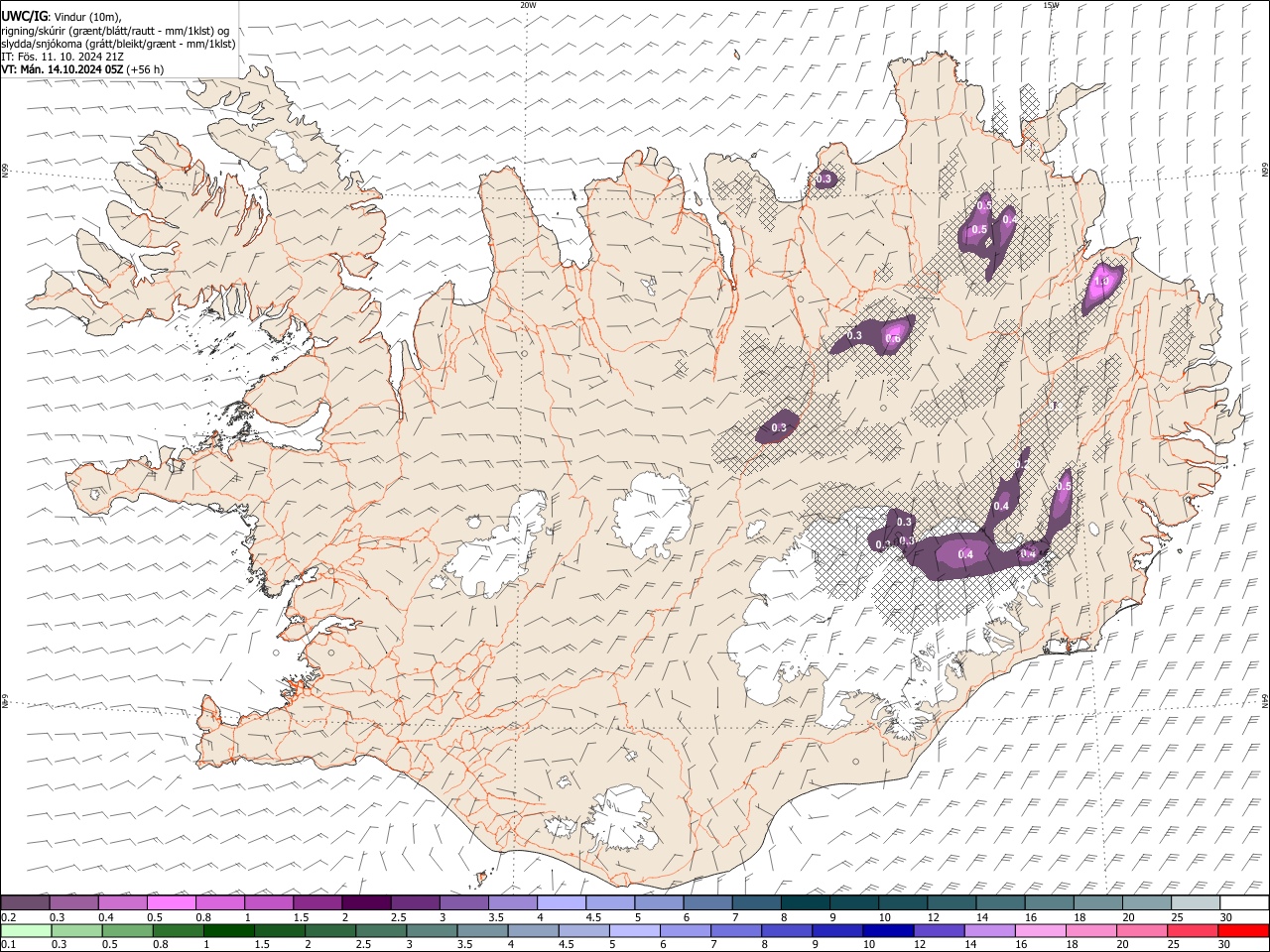The width and height of the screenshot is (1270, 952).
Task: Choose the lower legend swatch labeled 0.8
Action: [178, 930]
